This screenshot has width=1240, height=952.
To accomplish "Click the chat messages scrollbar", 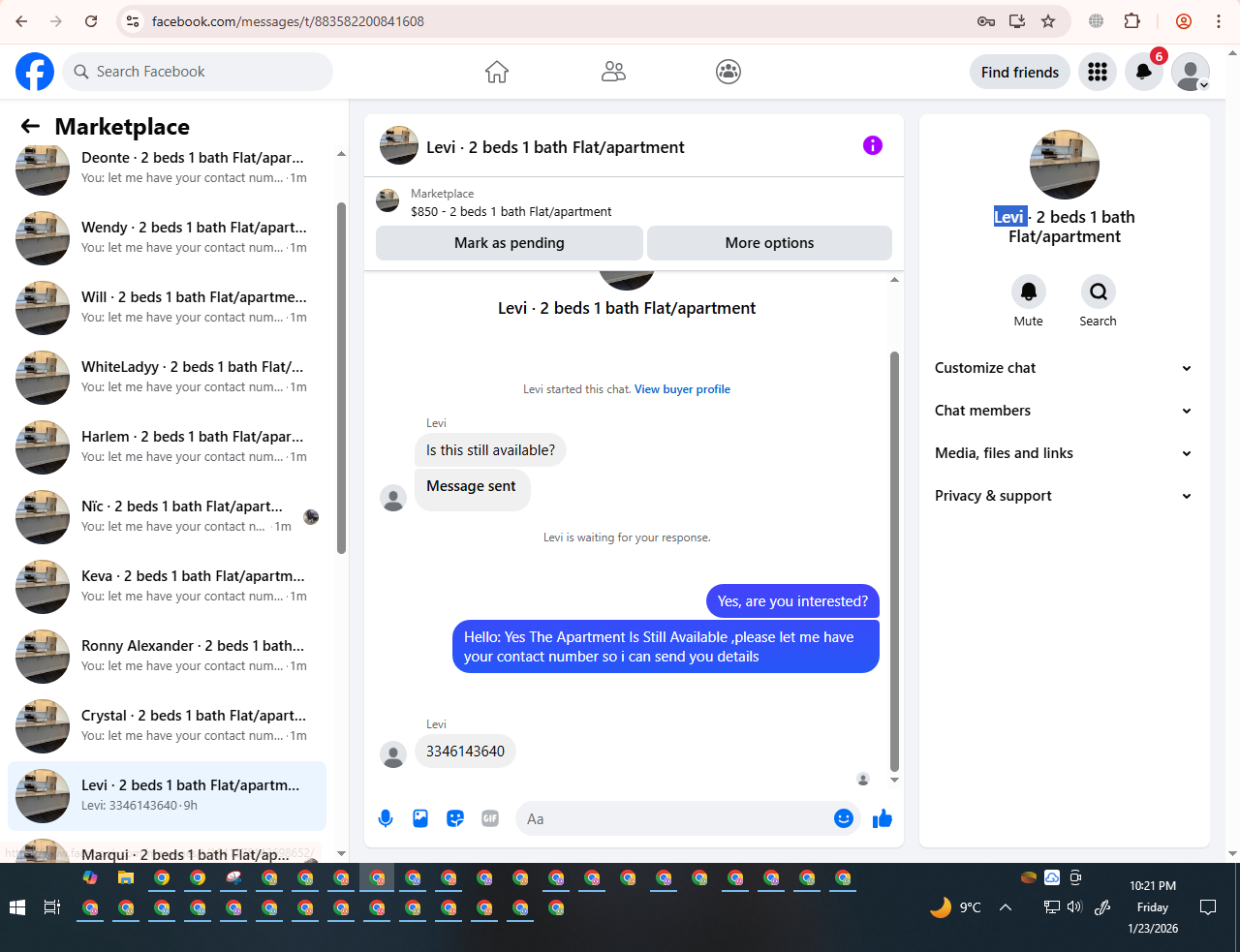I will coord(894,562).
